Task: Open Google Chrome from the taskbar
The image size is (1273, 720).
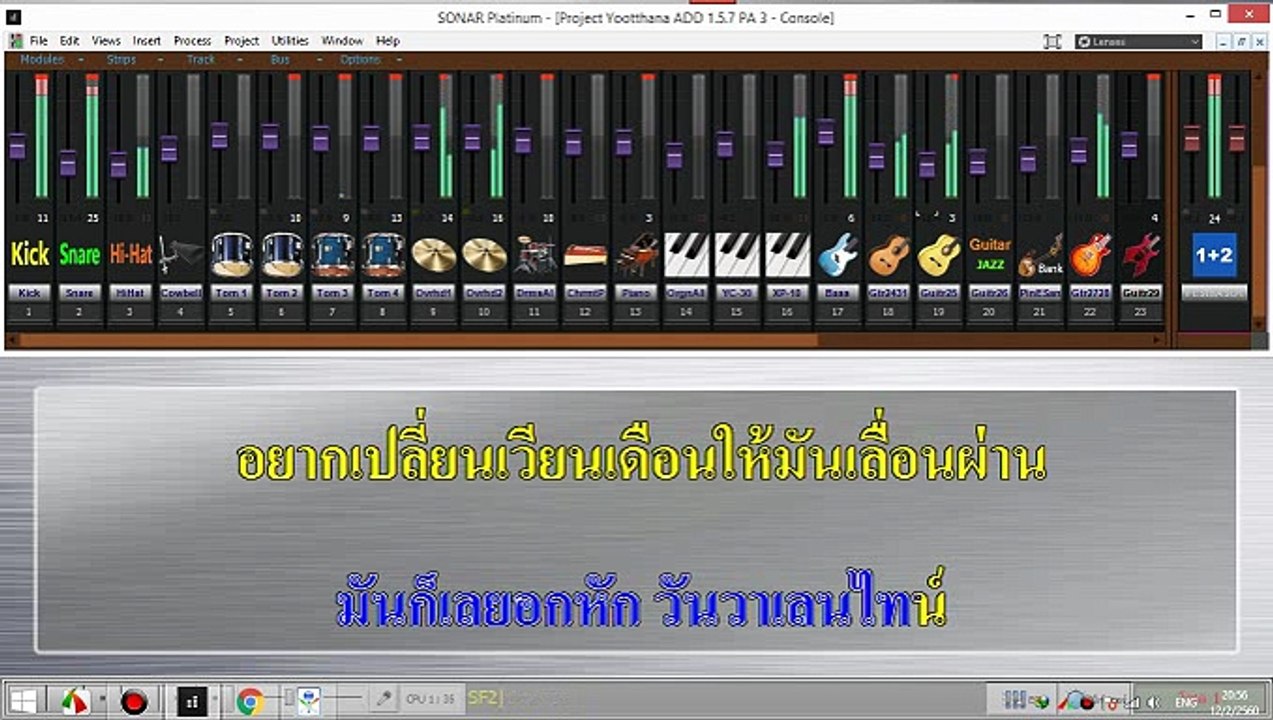Action: click(249, 702)
